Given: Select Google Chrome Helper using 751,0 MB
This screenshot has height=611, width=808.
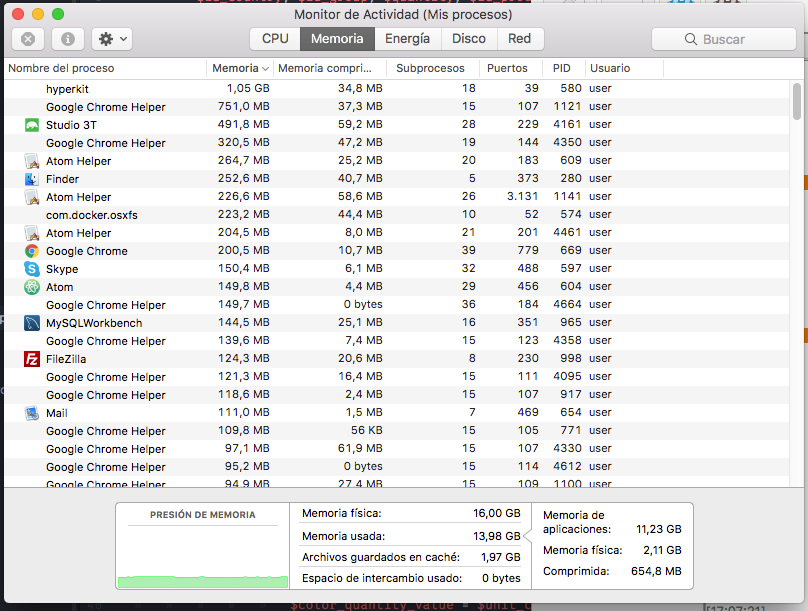Looking at the screenshot, I should click(x=397, y=107).
